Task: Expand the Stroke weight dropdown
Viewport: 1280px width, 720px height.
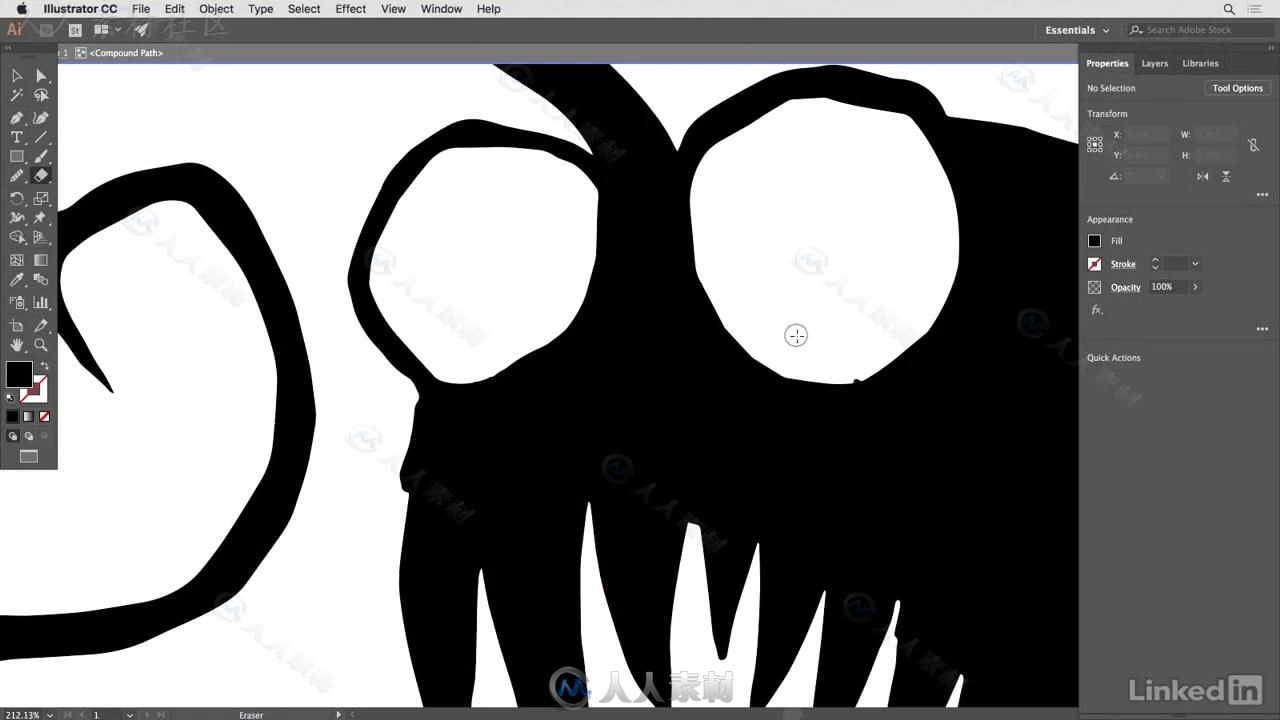Action: [1195, 264]
